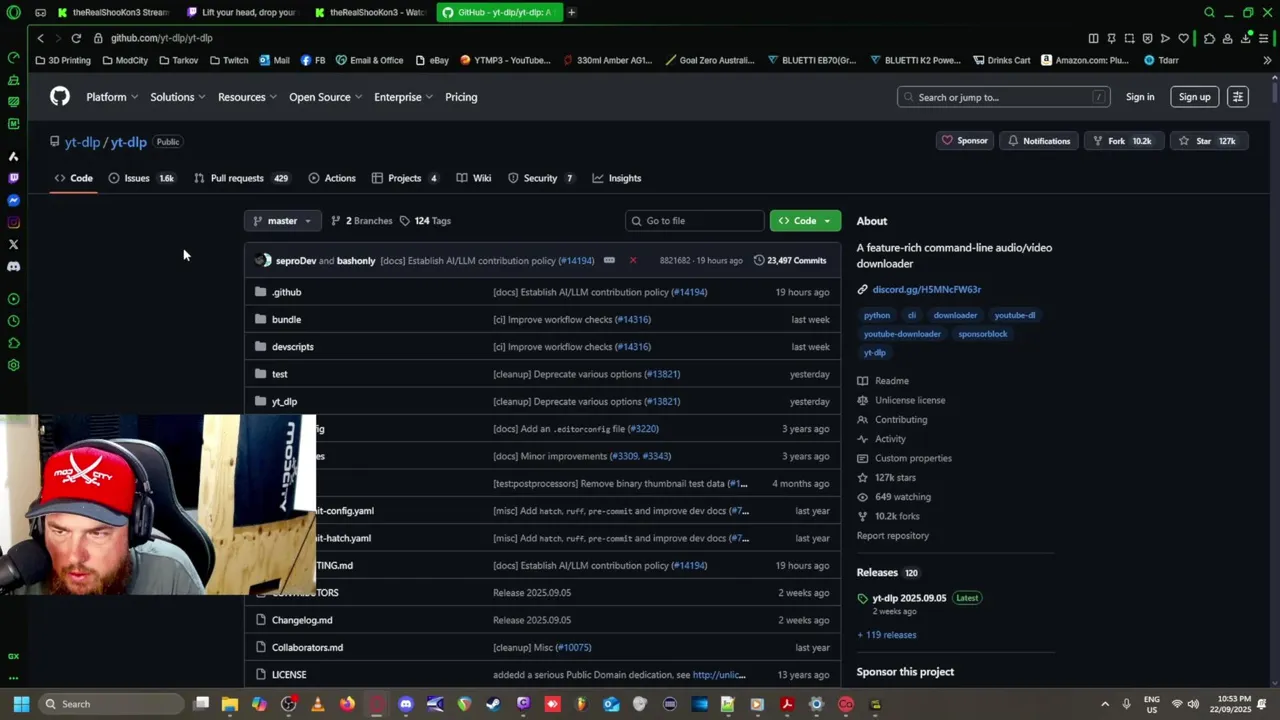
Task: Open the #14194 pull request link in .github row
Action: coord(689,292)
